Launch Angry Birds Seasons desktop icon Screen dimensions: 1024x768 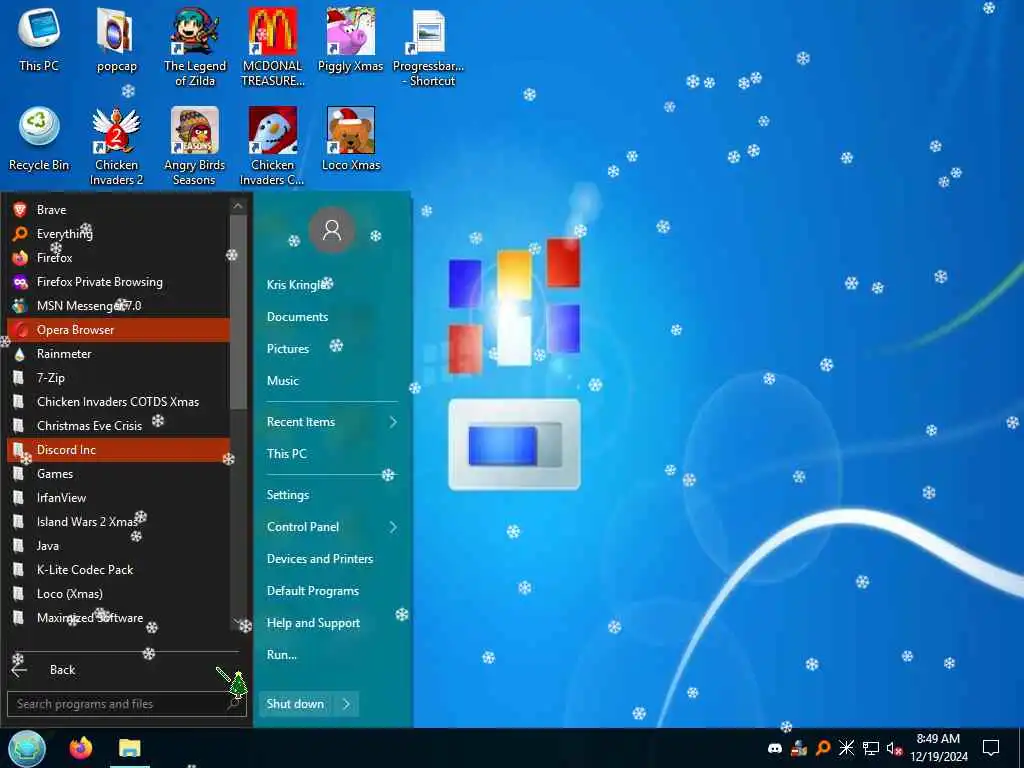tap(195, 146)
